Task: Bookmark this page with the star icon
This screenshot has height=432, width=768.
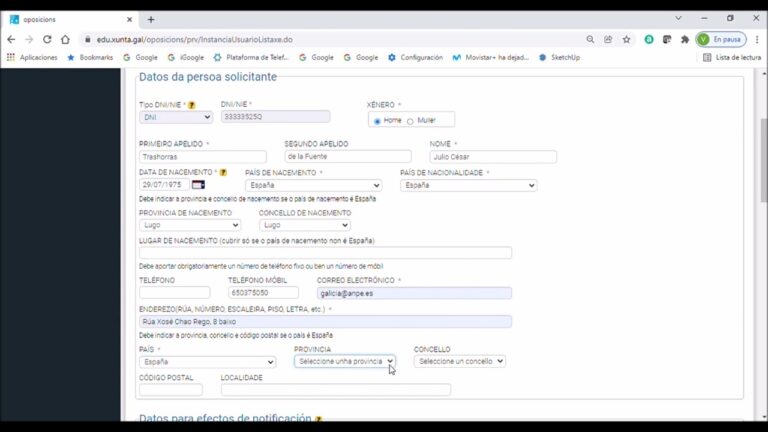Action: click(x=626, y=39)
